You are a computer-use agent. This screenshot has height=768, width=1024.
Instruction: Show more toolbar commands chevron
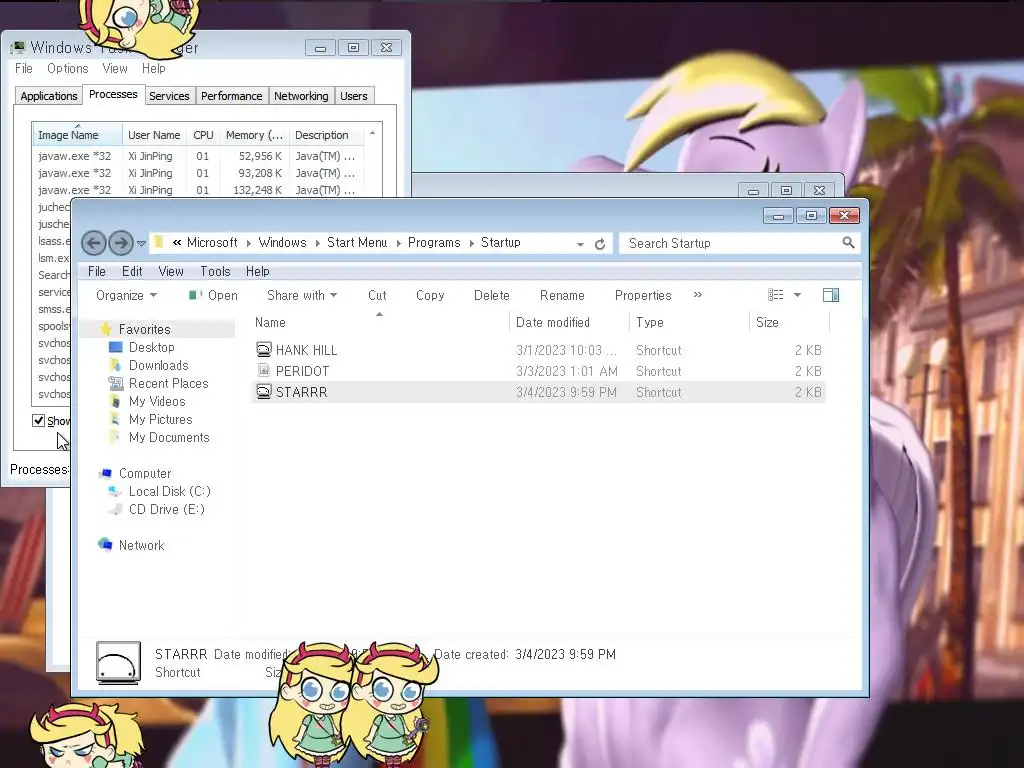point(697,295)
